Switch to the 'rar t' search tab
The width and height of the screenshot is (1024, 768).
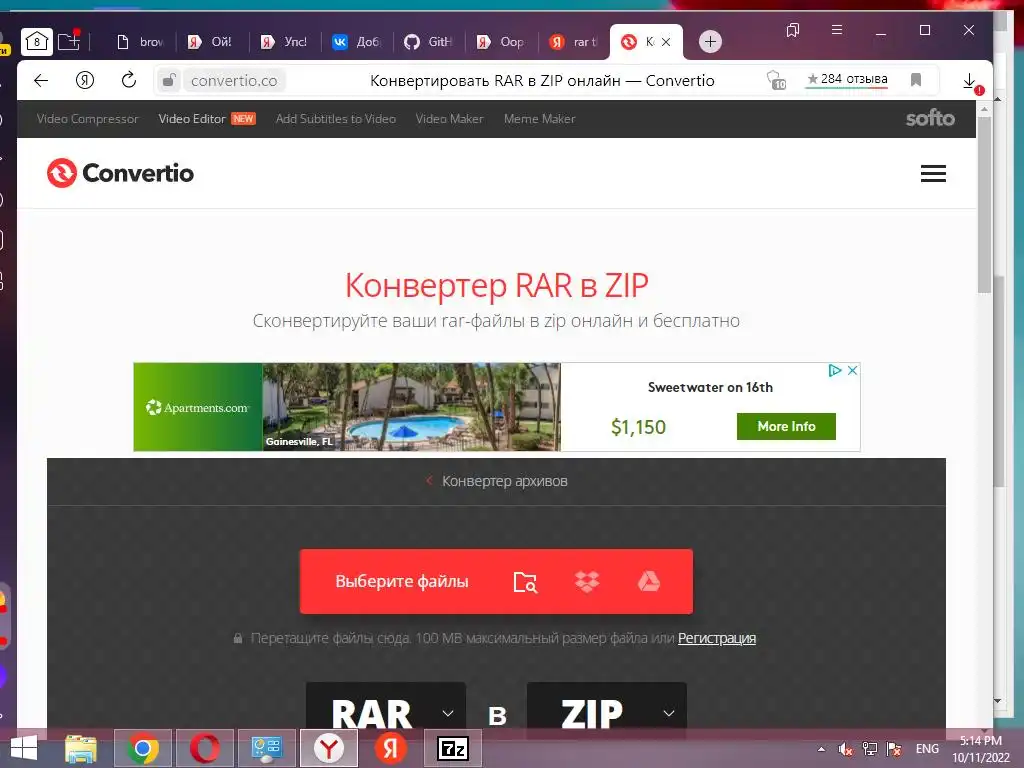[573, 42]
